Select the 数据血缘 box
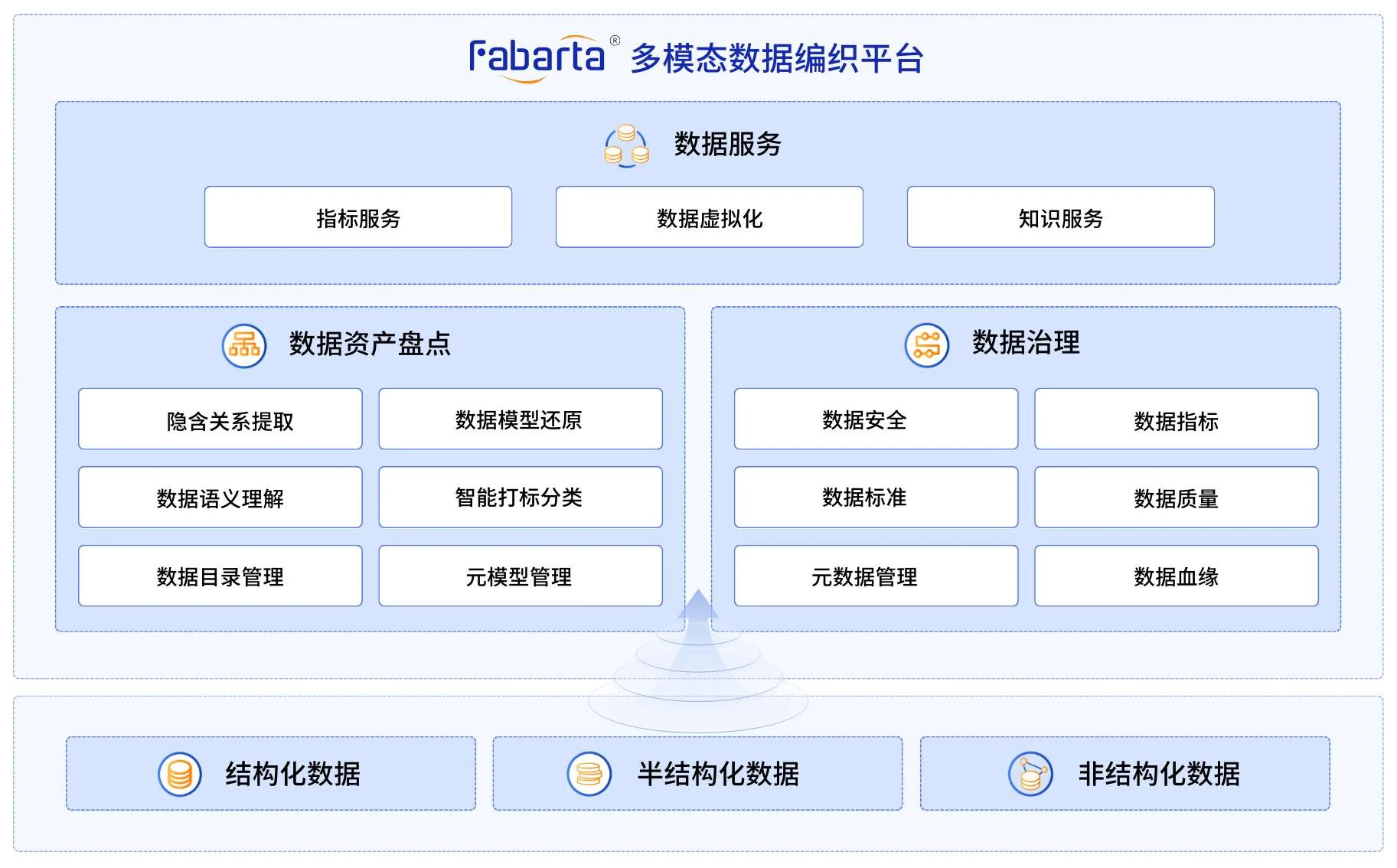The width and height of the screenshot is (1397, 868). tap(1177, 576)
